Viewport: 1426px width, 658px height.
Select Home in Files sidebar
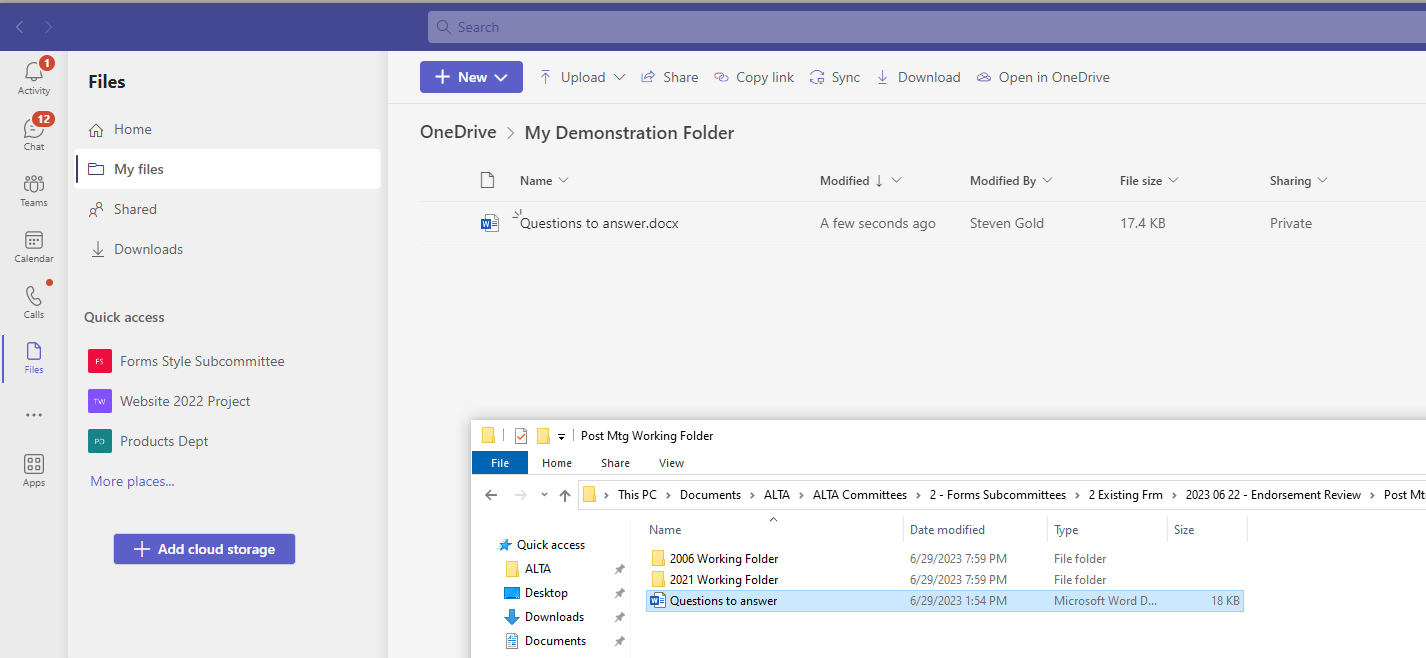[x=227, y=129]
